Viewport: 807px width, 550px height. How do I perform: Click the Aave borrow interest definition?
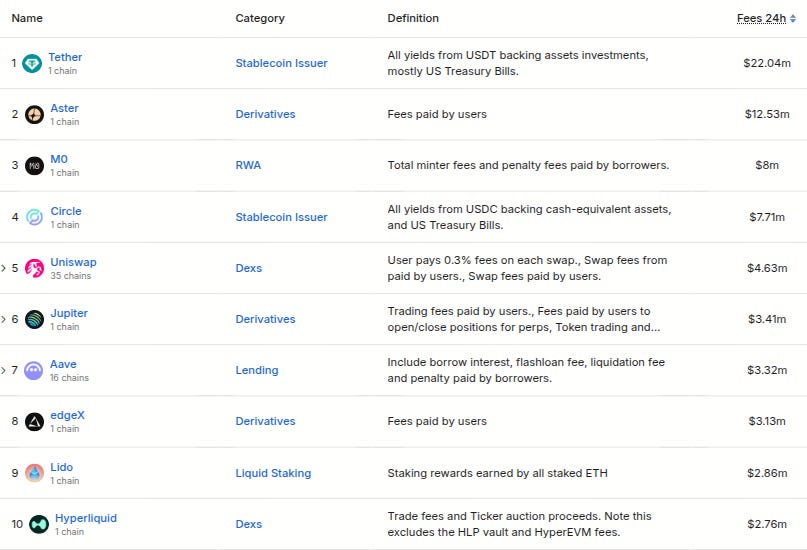click(x=526, y=370)
